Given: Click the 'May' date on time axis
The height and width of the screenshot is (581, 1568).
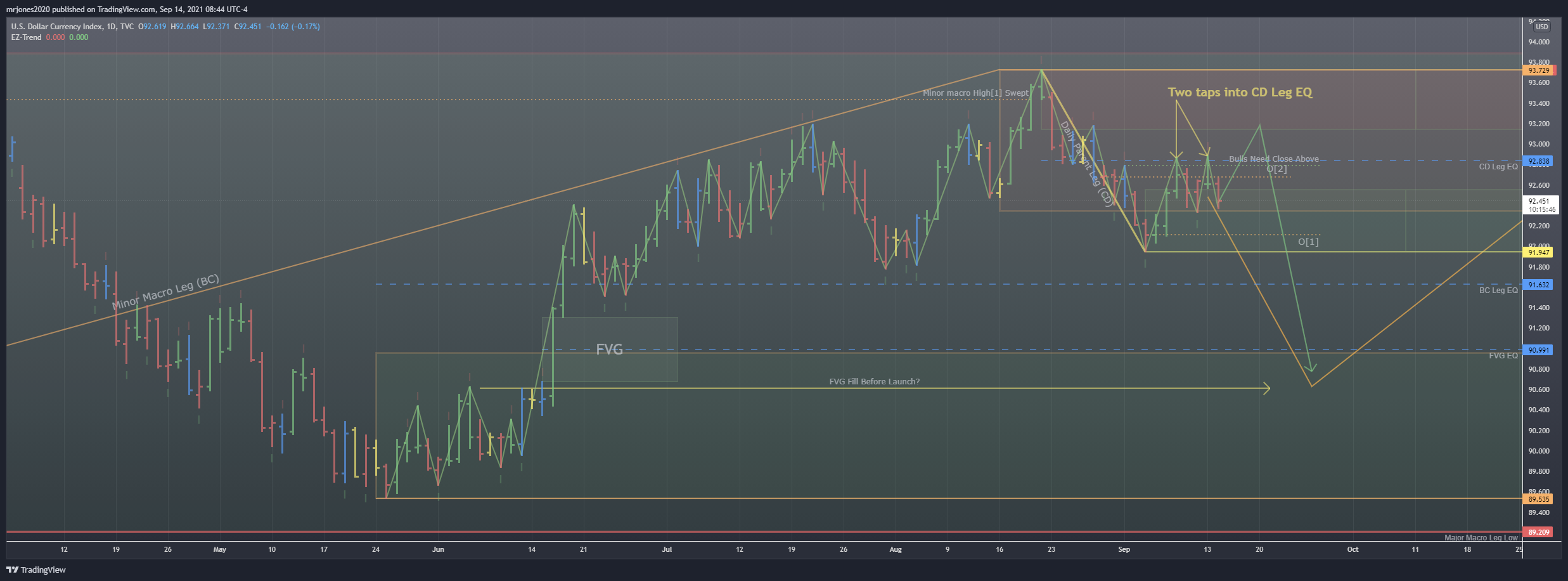Looking at the screenshot, I should click(x=219, y=549).
